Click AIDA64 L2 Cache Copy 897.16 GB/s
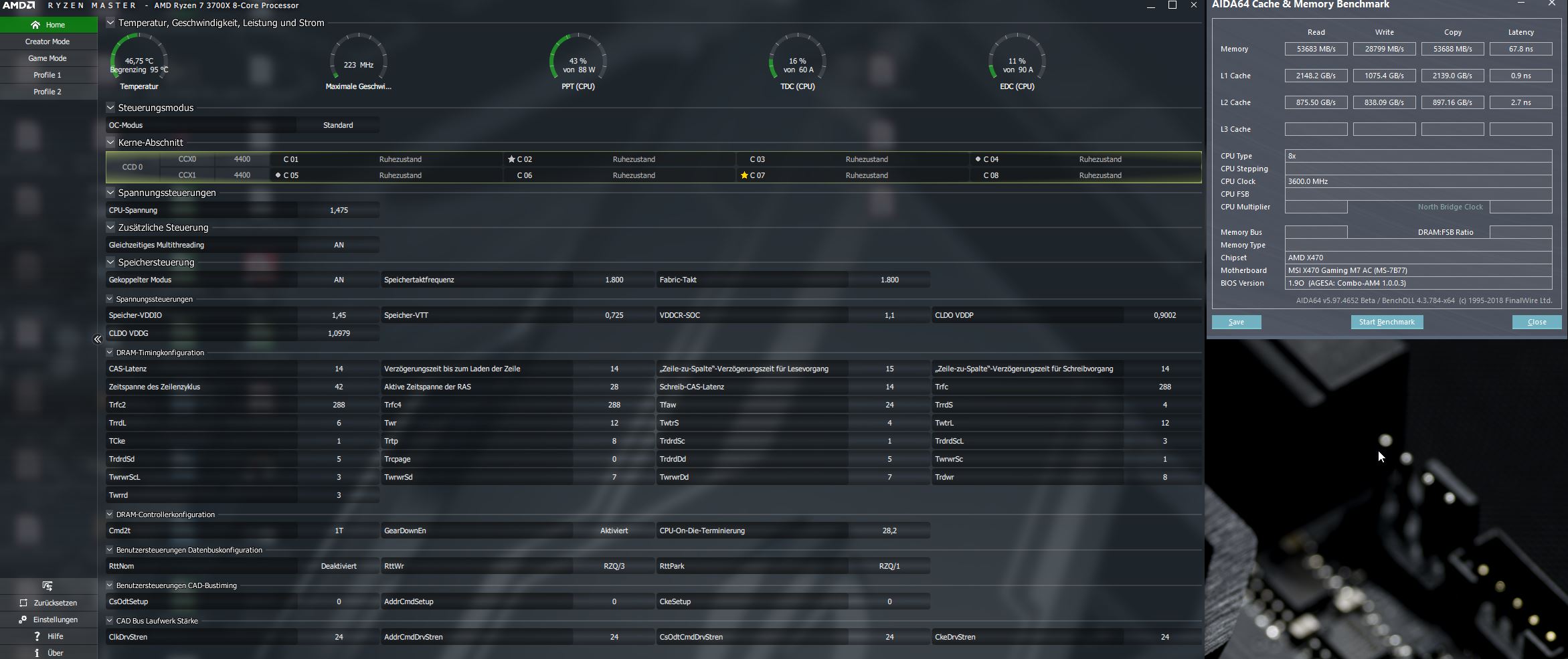The height and width of the screenshot is (659, 1568). [x=1452, y=102]
